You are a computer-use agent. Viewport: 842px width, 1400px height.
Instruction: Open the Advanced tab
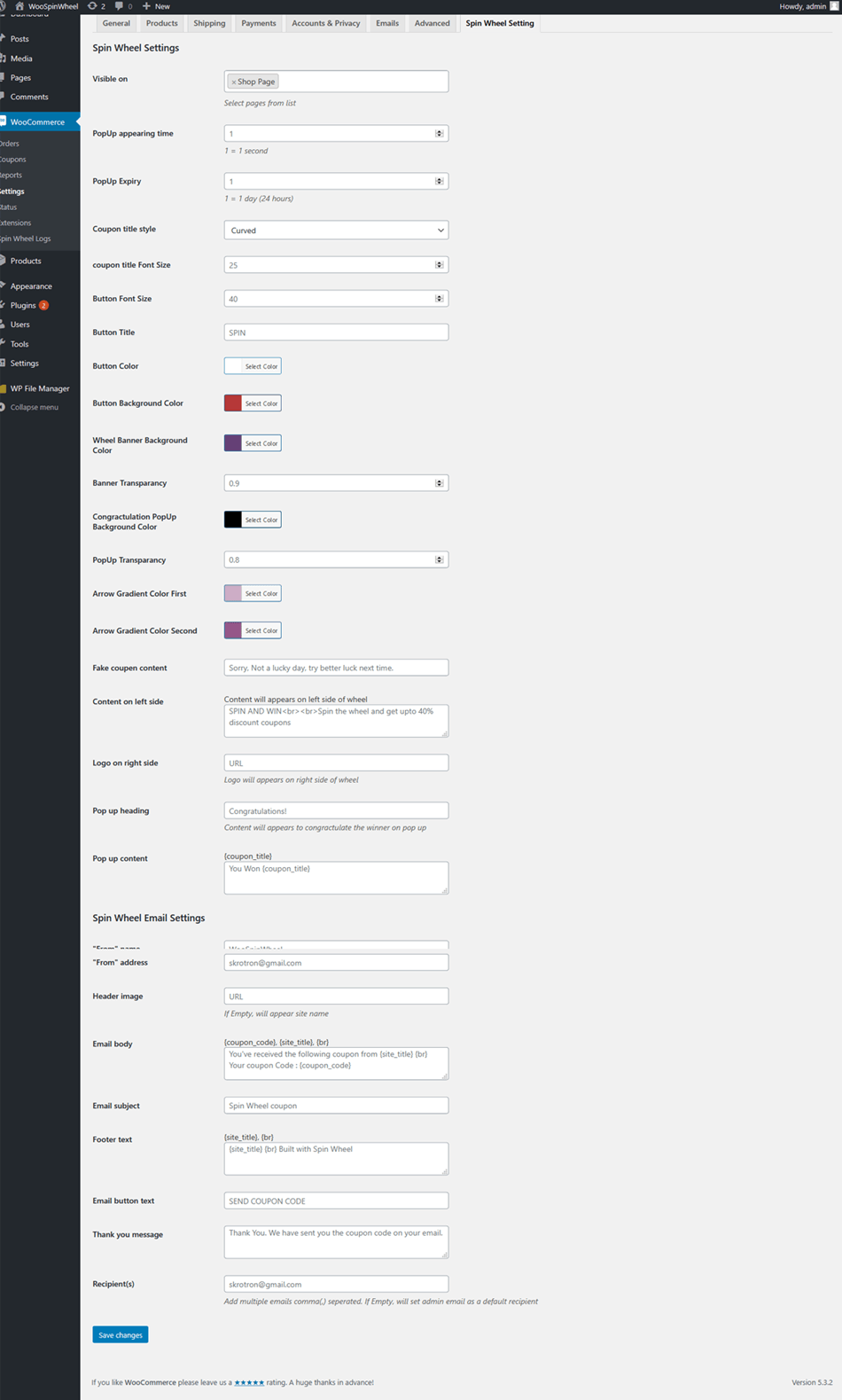click(x=433, y=23)
